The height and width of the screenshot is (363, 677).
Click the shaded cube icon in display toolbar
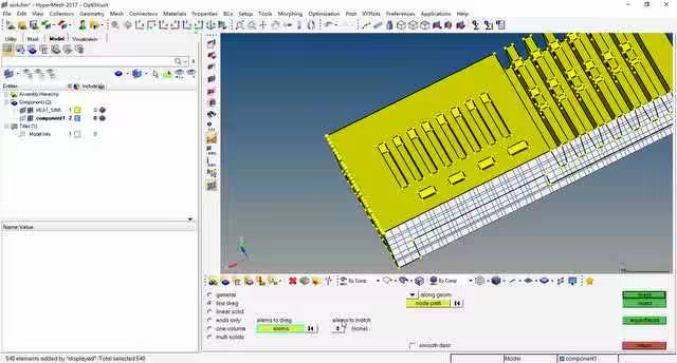point(496,281)
